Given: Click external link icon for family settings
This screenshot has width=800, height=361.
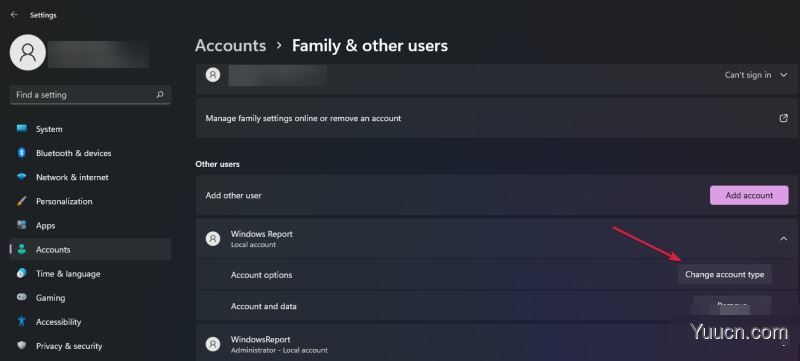Looking at the screenshot, I should tap(784, 118).
